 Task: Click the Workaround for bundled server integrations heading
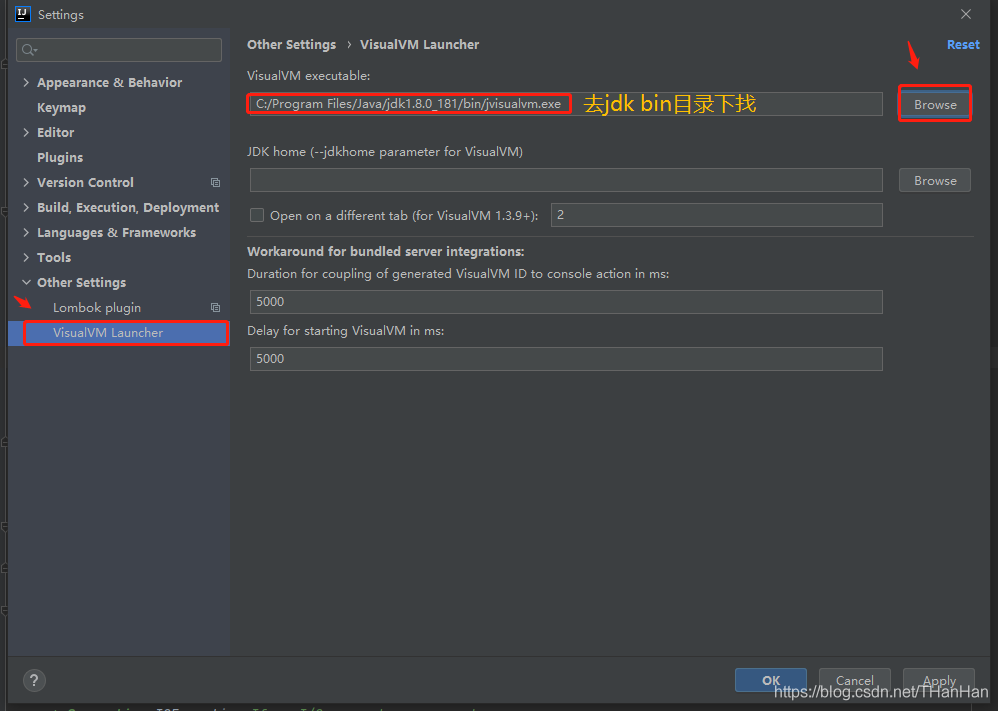[x=386, y=251]
